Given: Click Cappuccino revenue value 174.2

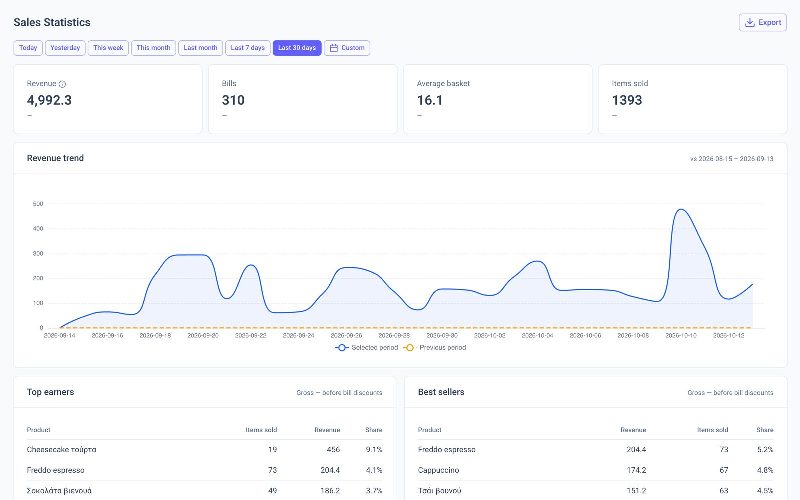Looking at the screenshot, I should tap(636, 470).
